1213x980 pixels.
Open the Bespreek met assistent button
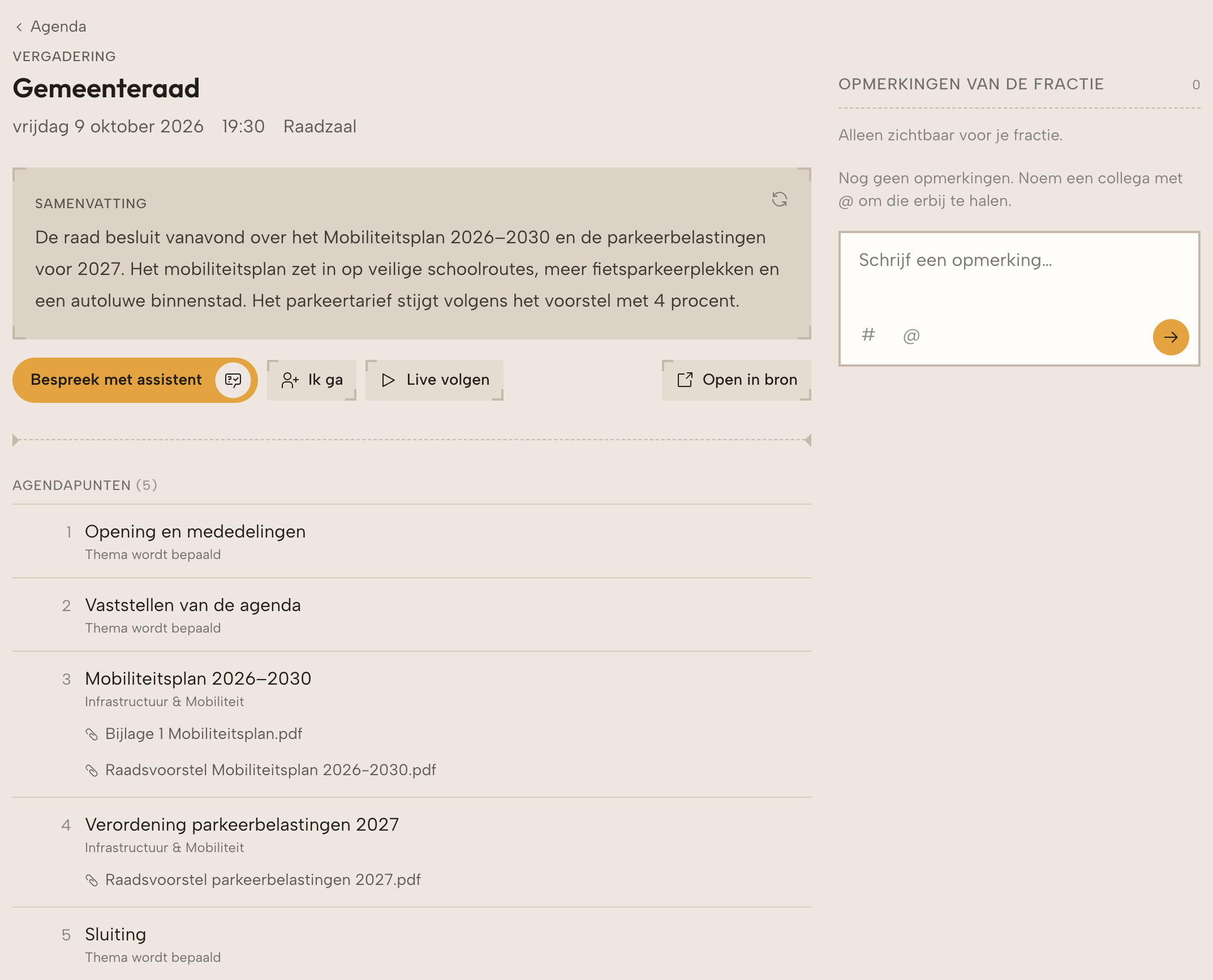coord(135,380)
